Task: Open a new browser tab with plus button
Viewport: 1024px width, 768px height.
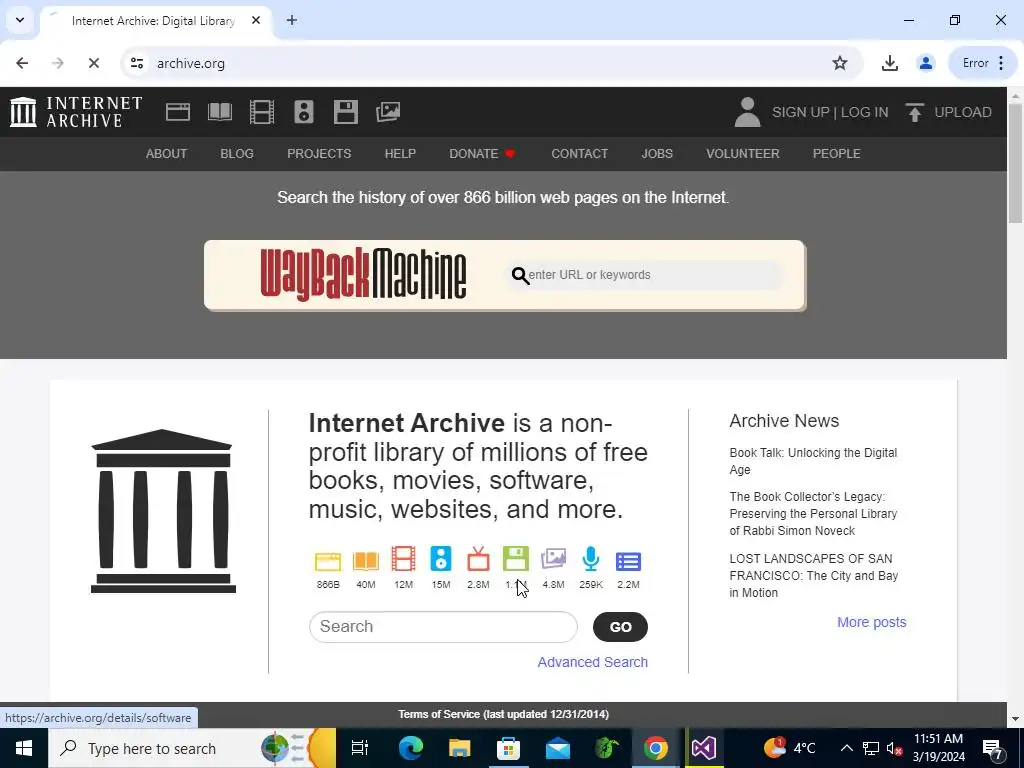Action: (x=292, y=20)
